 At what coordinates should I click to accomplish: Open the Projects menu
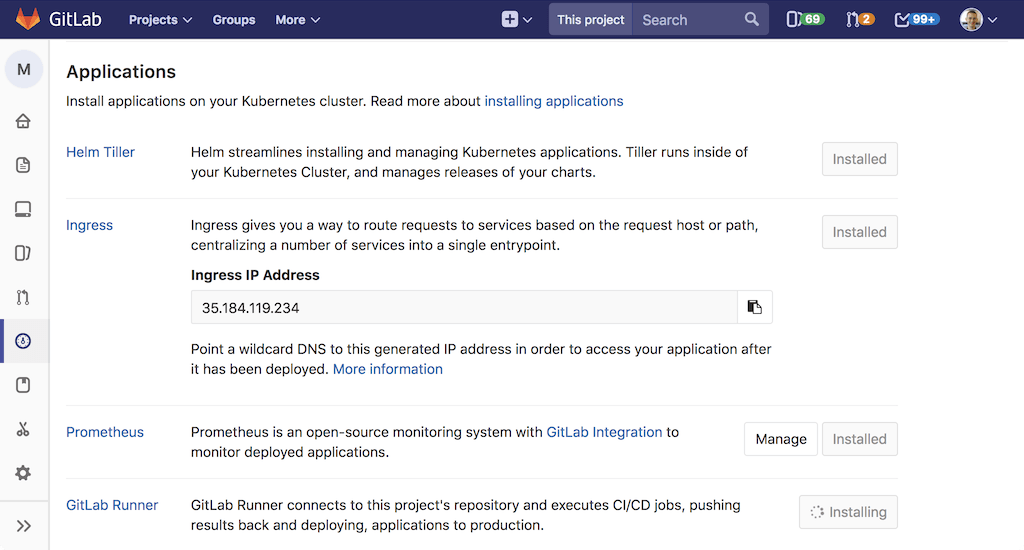[160, 20]
